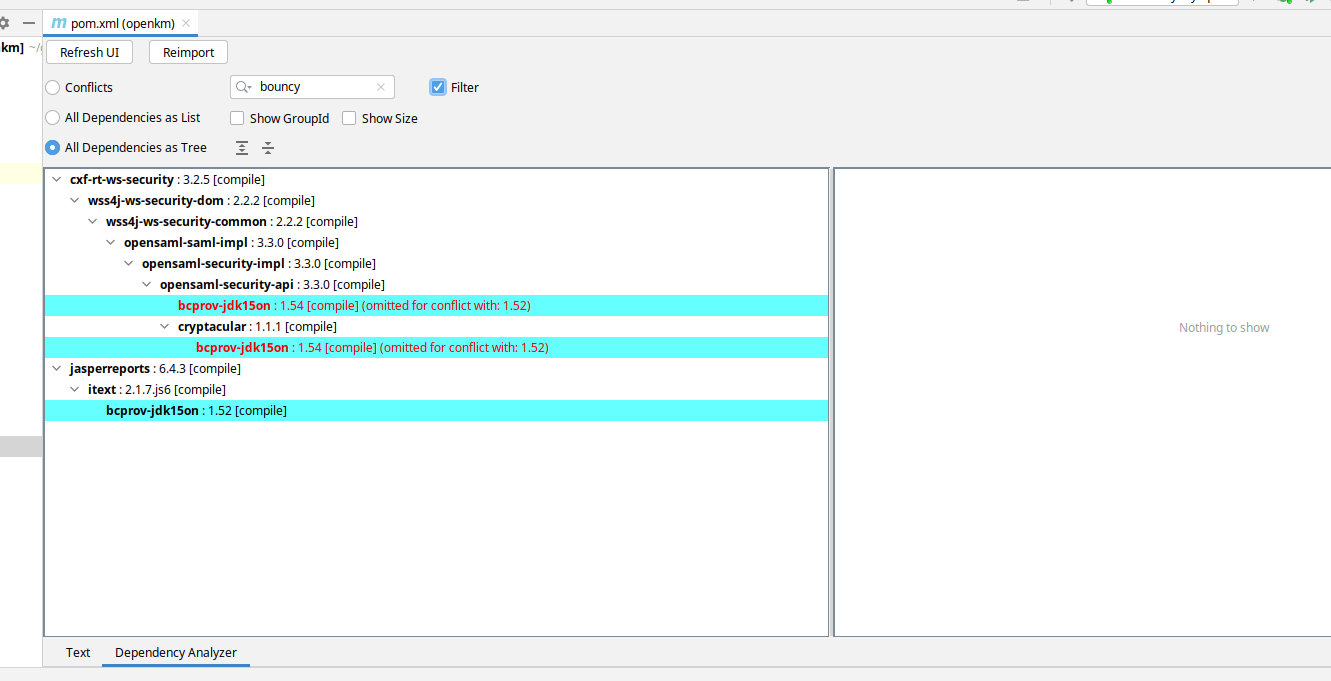Hide the side panel with minus icon
The height and width of the screenshot is (681, 1331).
pos(29,23)
